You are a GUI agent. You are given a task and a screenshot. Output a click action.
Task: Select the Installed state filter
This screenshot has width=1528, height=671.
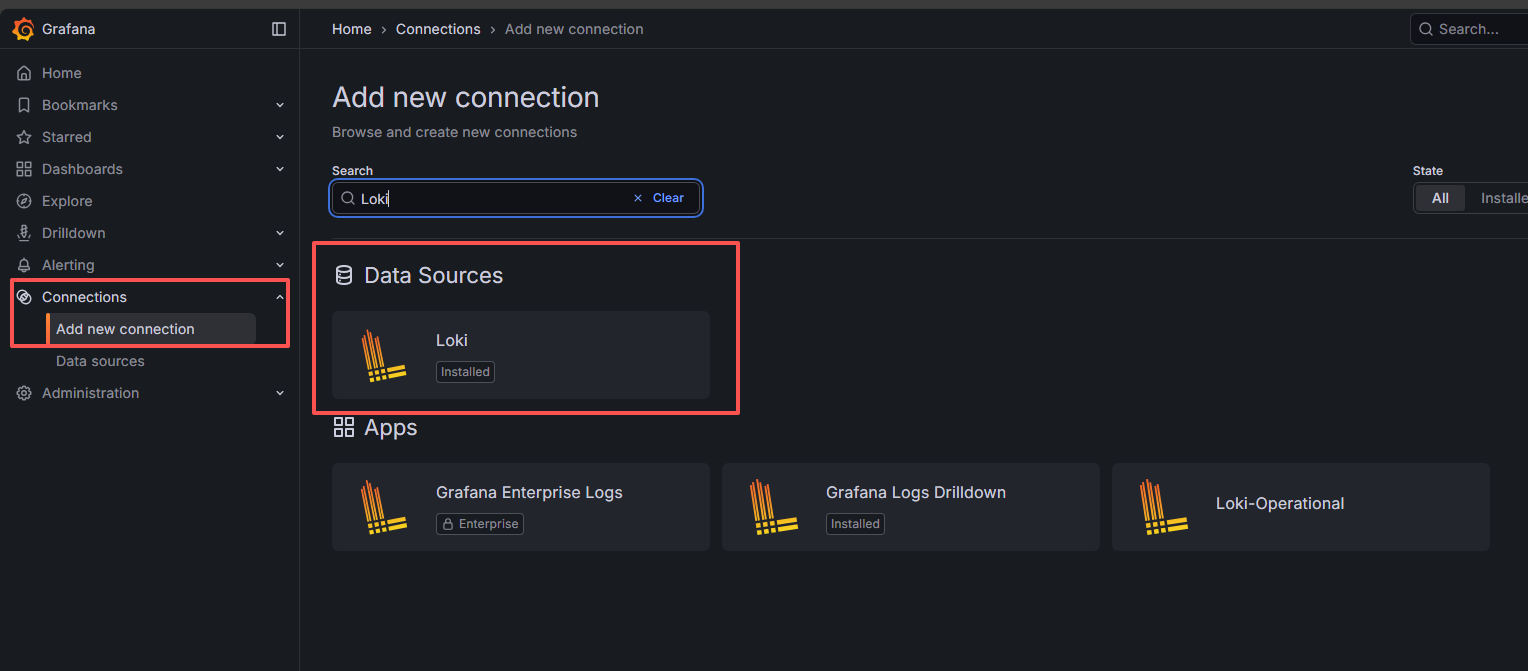point(1502,198)
